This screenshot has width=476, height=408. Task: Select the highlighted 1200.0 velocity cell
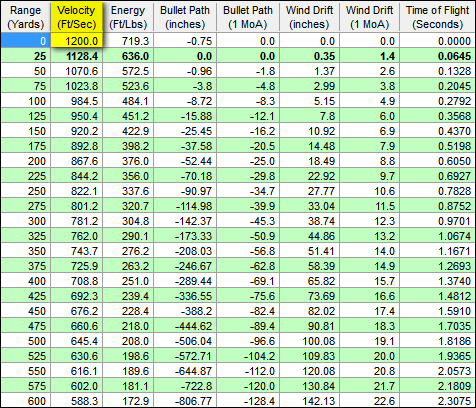click(76, 41)
